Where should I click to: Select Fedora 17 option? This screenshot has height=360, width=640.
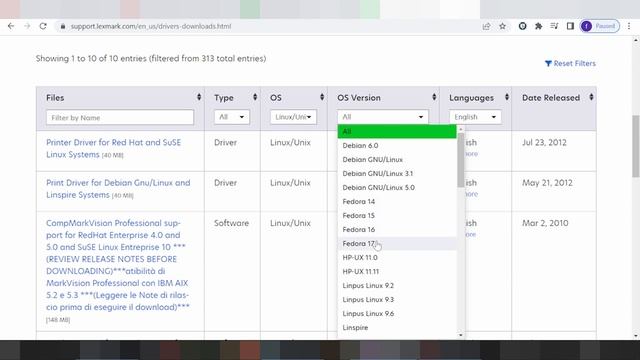pos(397,243)
